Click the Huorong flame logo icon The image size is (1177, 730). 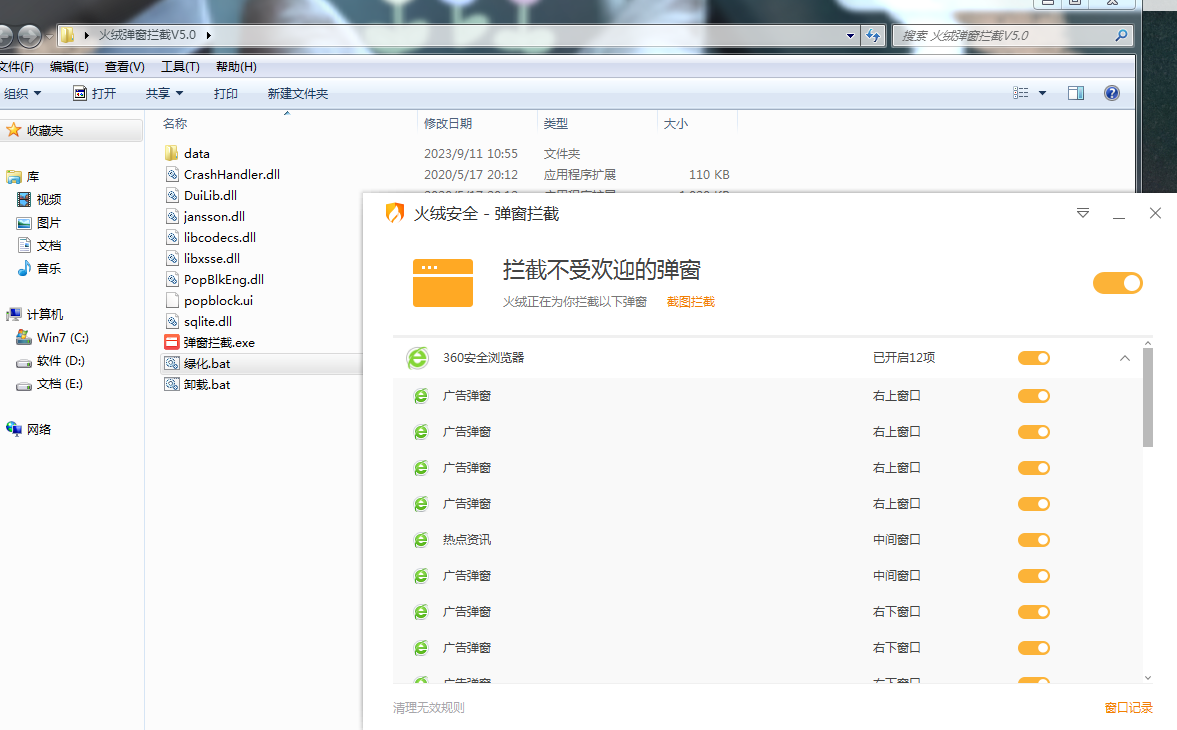(x=395, y=213)
